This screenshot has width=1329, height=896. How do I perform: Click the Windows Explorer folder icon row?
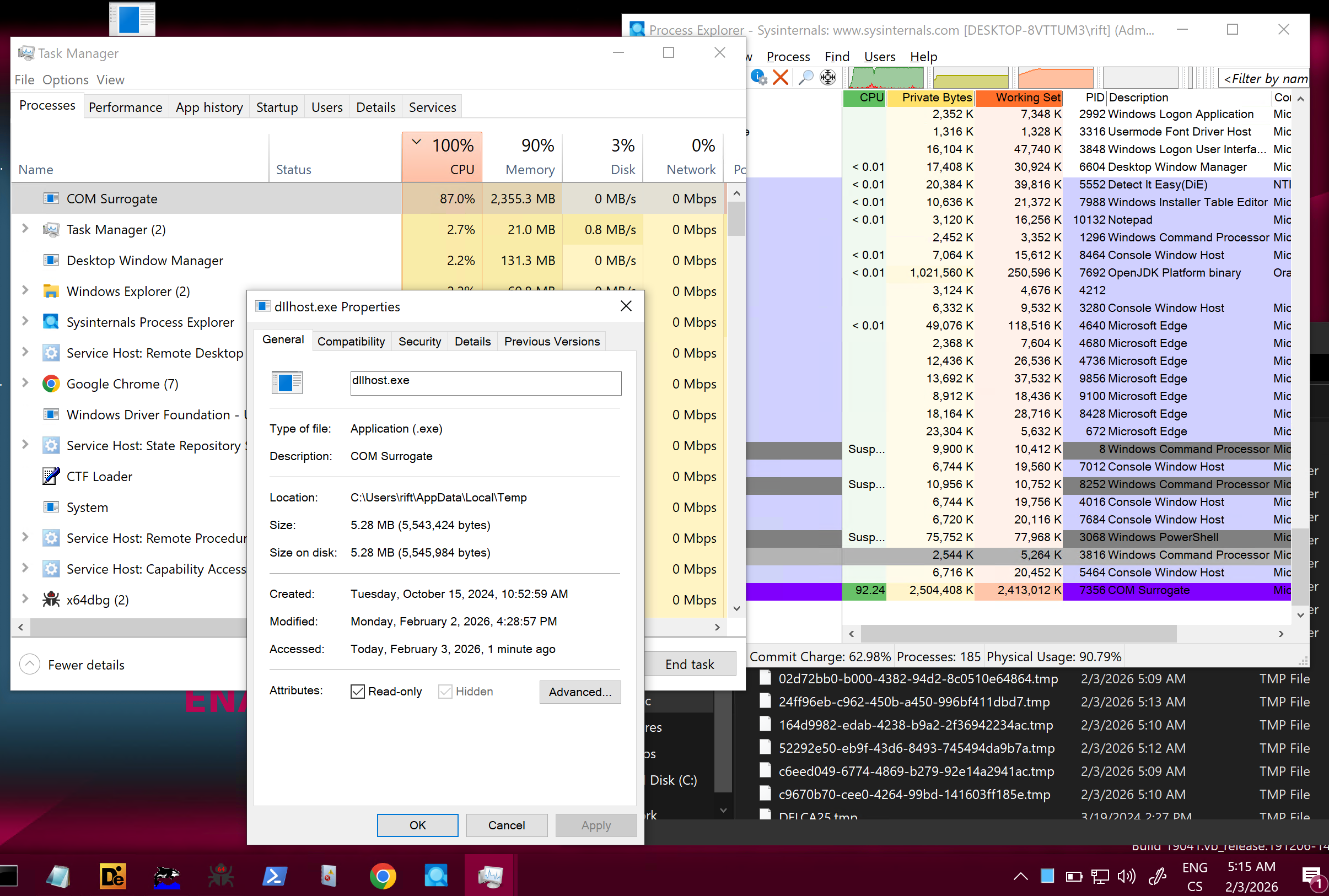click(x=51, y=291)
